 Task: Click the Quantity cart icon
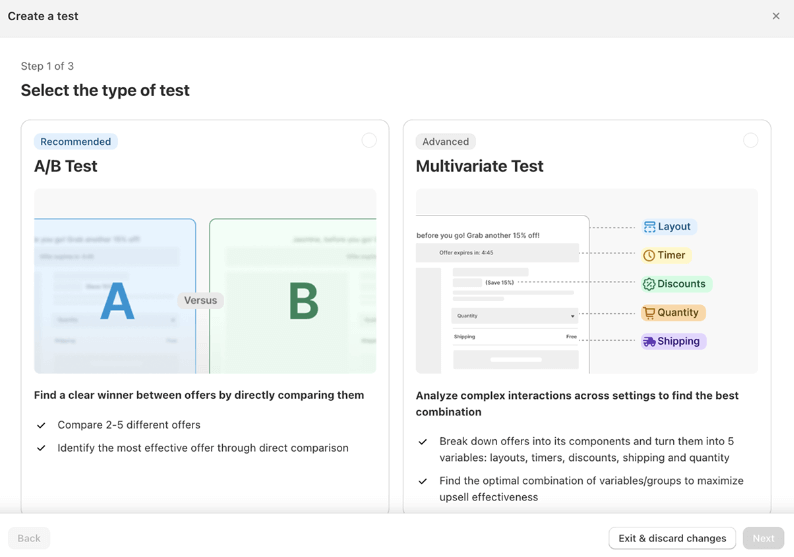click(649, 313)
